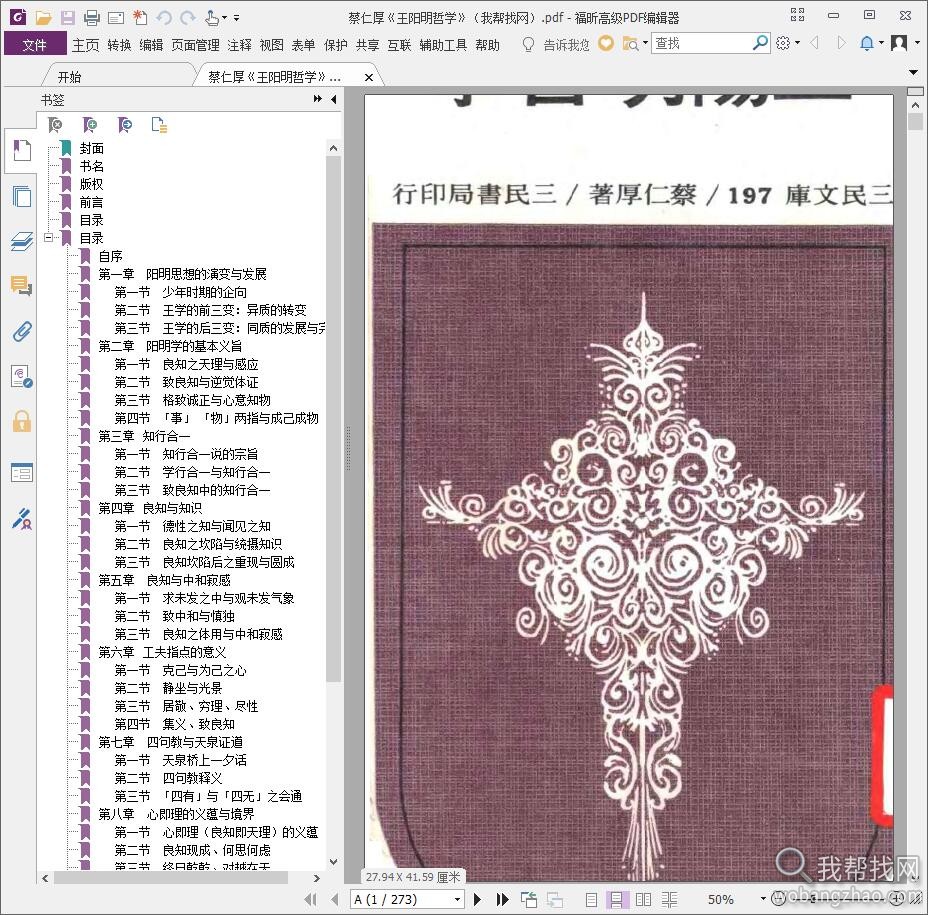Open the tab list dropdown arrow
The image size is (928, 915).
pyautogui.click(x=913, y=72)
